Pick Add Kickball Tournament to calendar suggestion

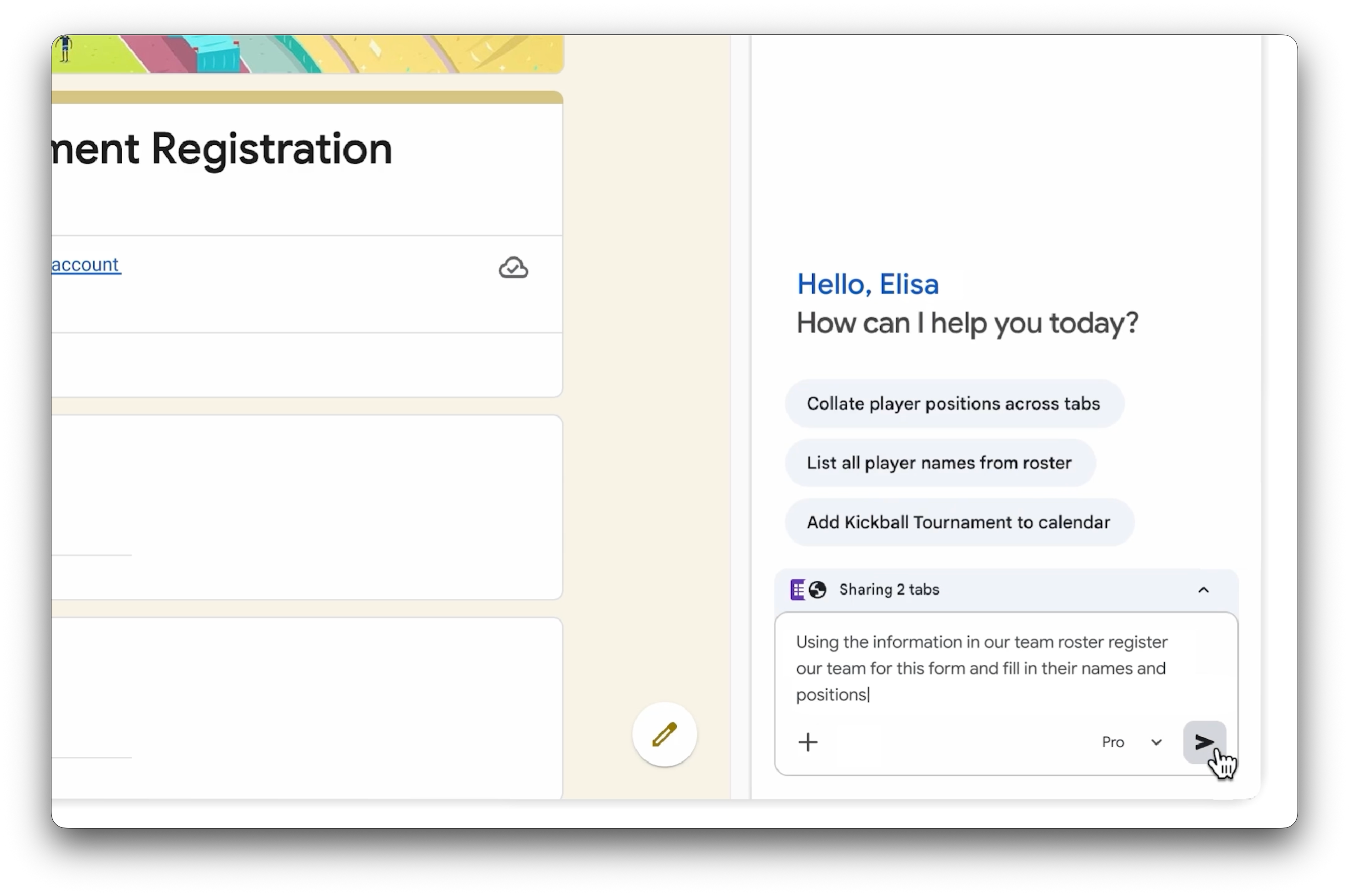tap(959, 522)
